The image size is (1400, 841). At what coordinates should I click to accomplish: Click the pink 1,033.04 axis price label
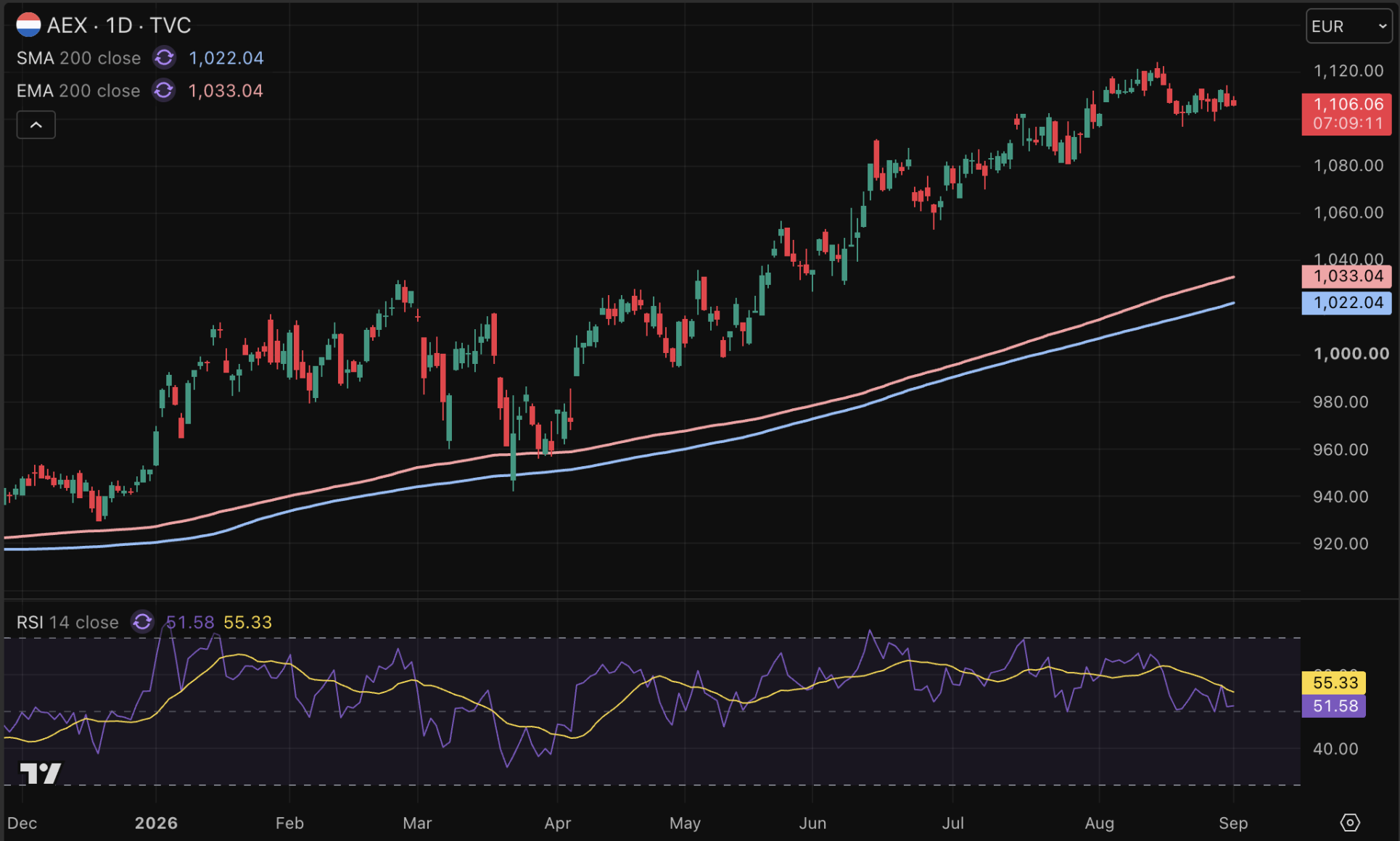1347,276
